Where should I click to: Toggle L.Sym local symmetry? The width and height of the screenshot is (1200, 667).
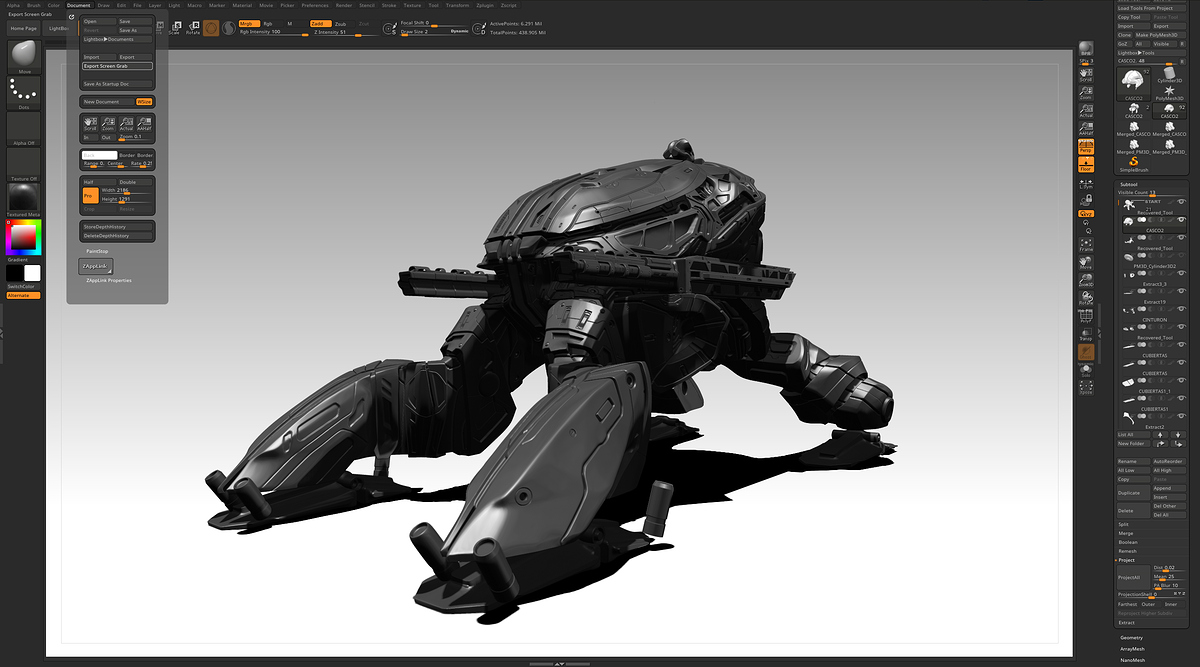(x=1085, y=183)
